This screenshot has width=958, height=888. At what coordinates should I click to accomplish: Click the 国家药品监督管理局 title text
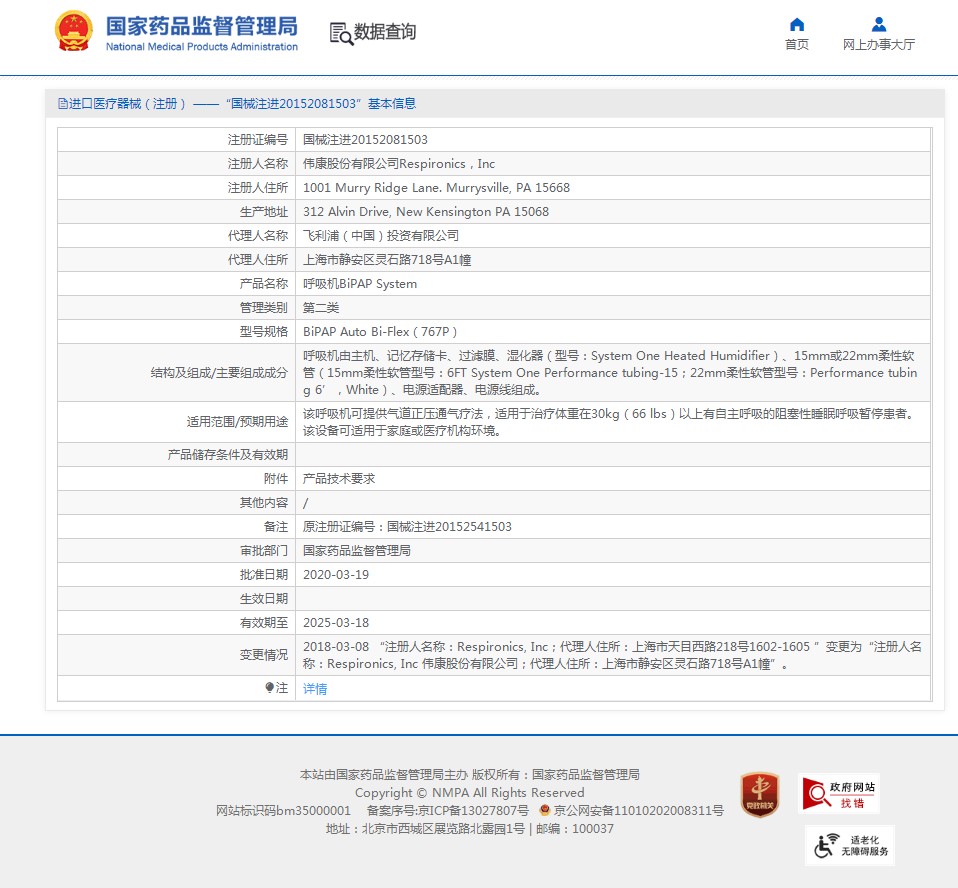[201, 26]
